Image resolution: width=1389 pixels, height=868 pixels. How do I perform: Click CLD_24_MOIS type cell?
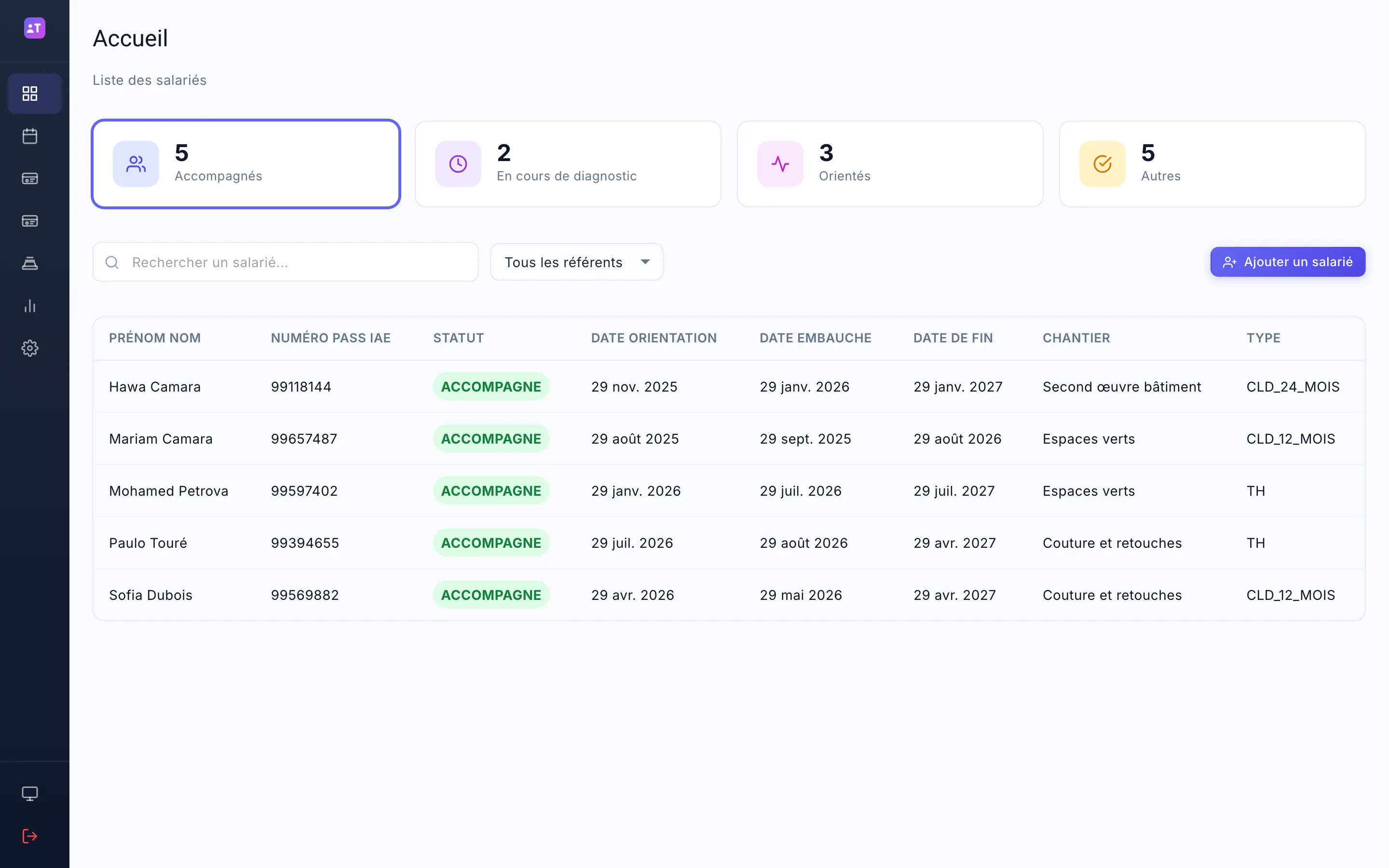click(x=1293, y=387)
